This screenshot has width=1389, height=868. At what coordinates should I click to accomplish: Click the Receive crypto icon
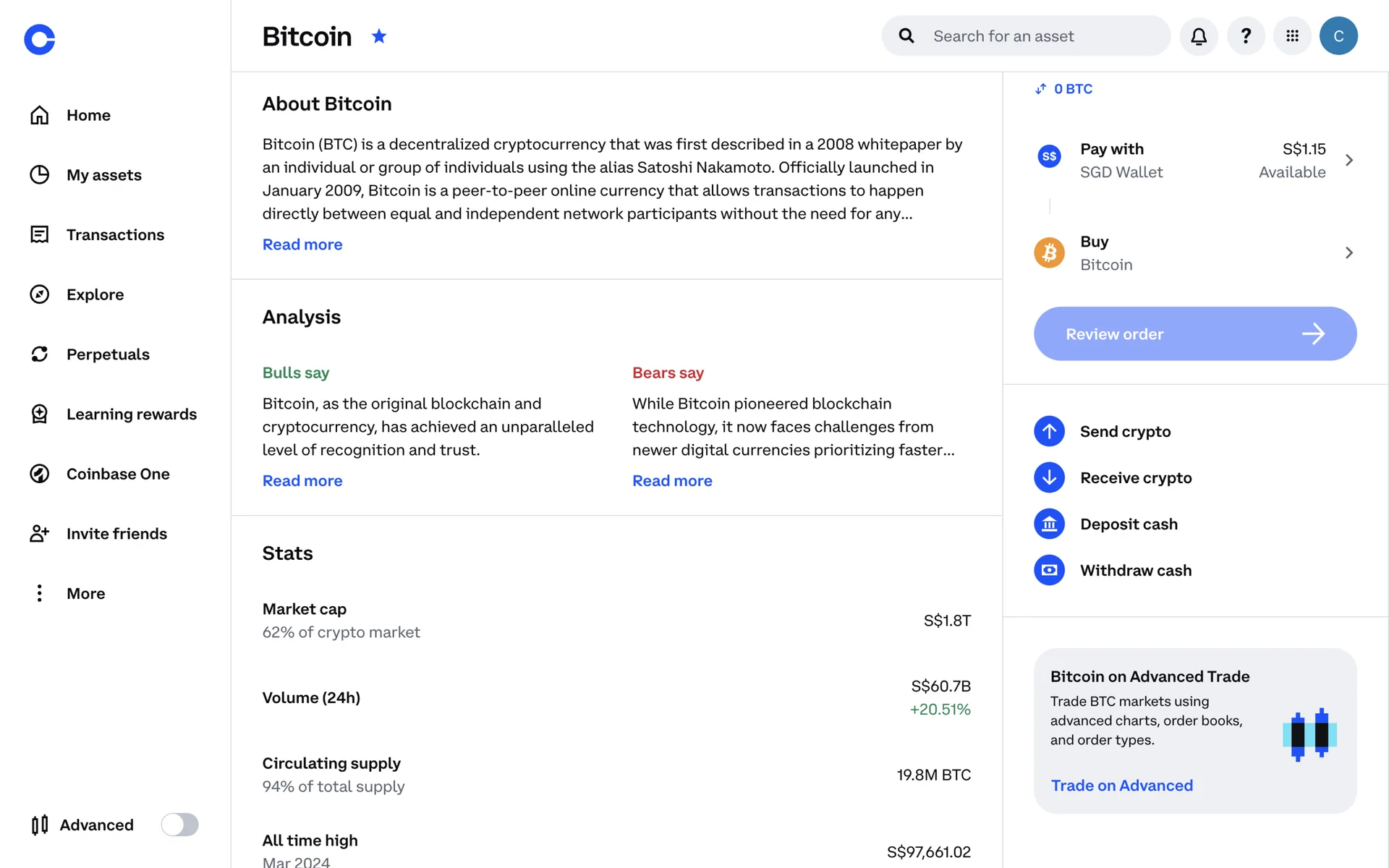pyautogui.click(x=1049, y=478)
